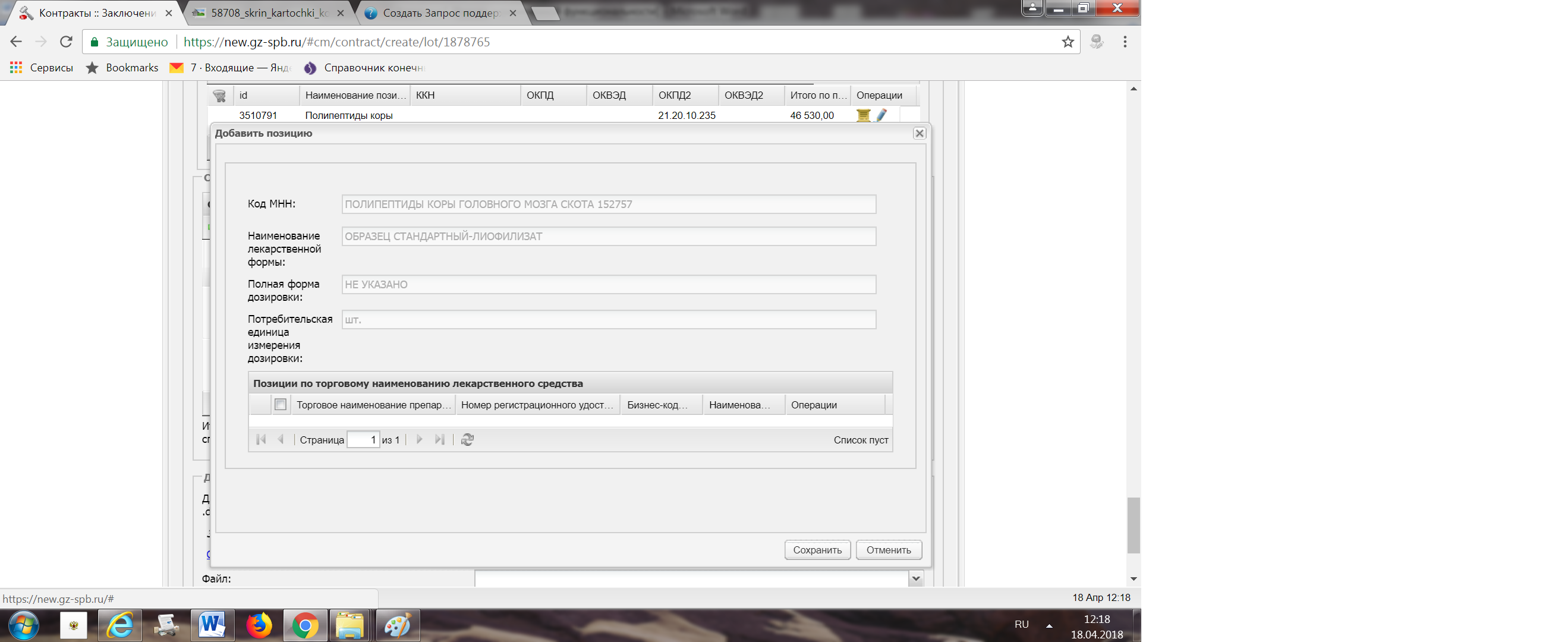Image resolution: width=1568 pixels, height=642 pixels.
Task: Click the pencil edit icon for position 3510791
Action: (x=881, y=115)
